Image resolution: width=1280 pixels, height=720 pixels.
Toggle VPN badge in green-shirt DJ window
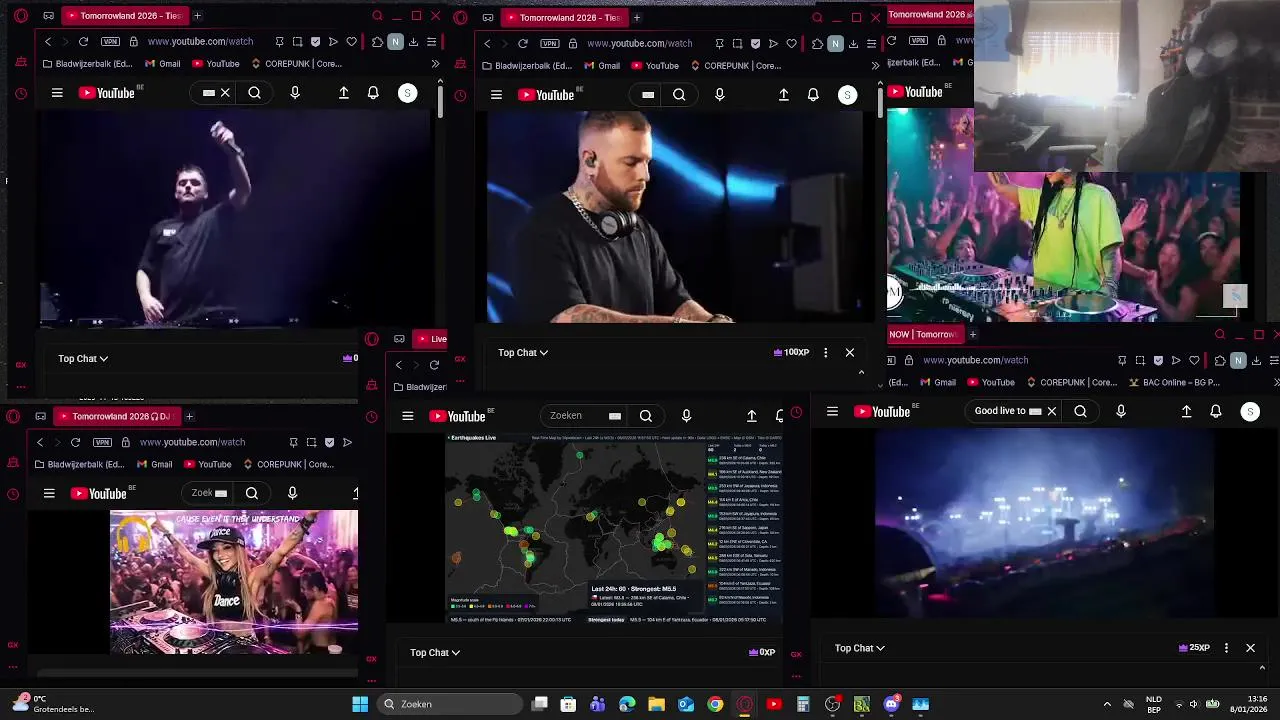(916, 41)
